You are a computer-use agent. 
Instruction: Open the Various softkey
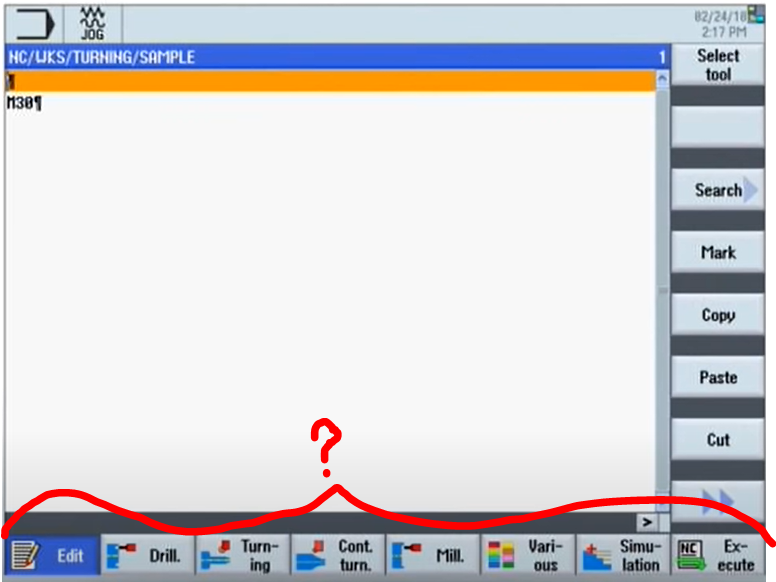(528, 555)
